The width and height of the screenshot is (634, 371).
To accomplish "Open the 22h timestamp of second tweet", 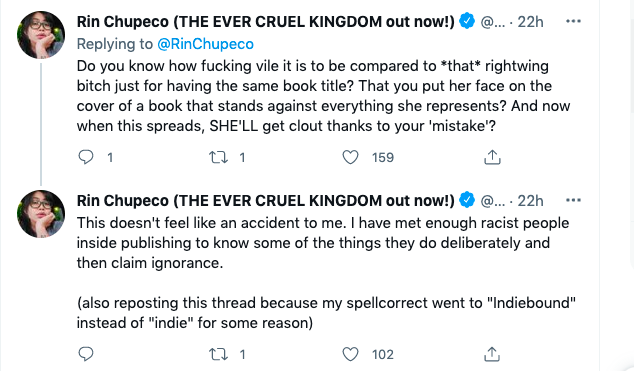I will (x=530, y=201).
